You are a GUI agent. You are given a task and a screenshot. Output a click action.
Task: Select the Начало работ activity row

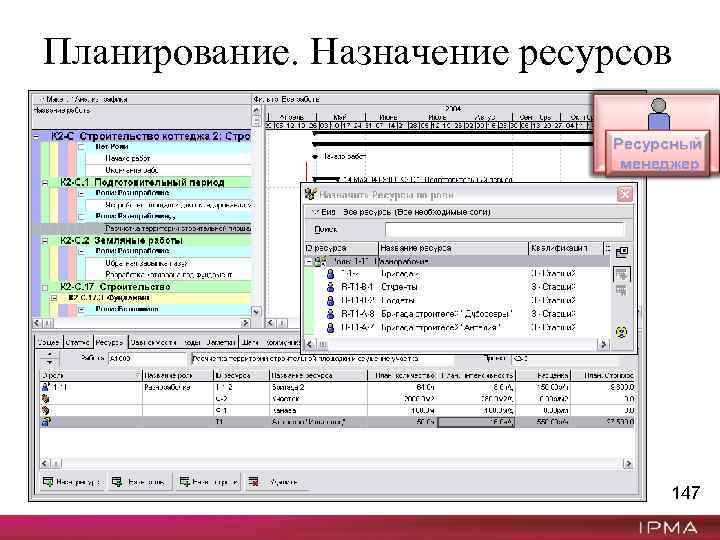tap(168, 158)
